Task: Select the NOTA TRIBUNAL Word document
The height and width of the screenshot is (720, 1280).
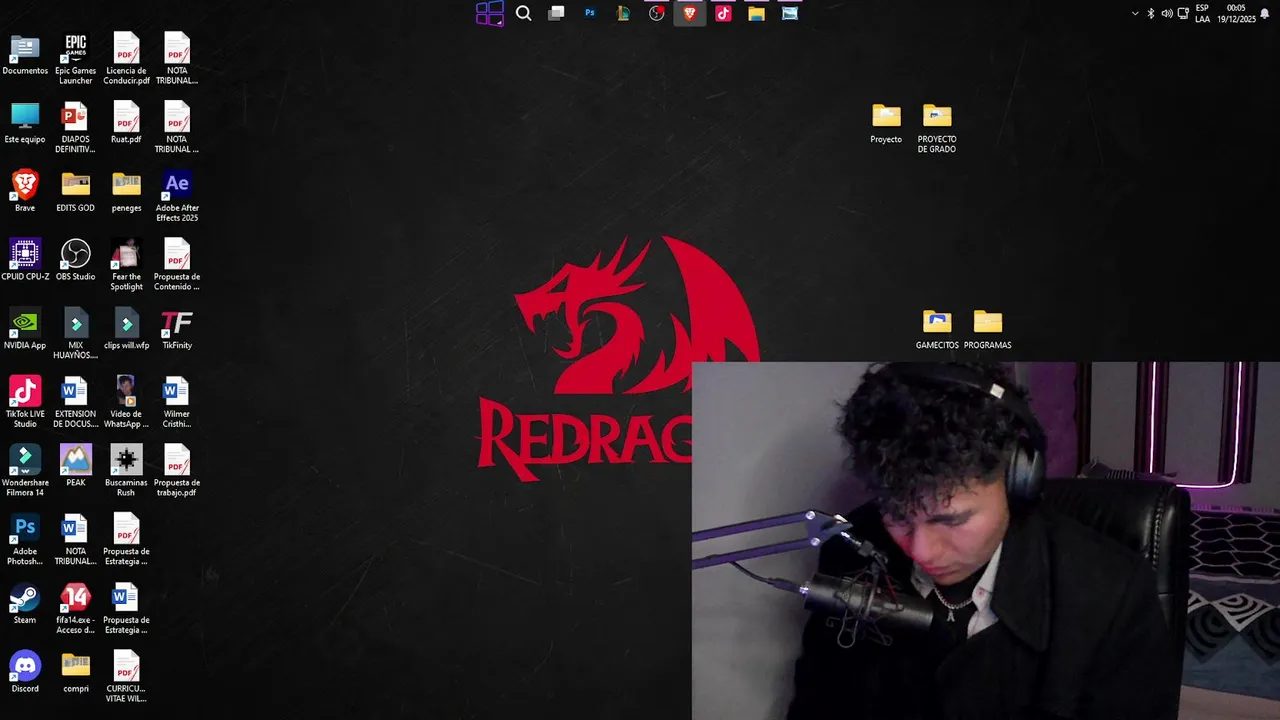Action: coord(76,540)
